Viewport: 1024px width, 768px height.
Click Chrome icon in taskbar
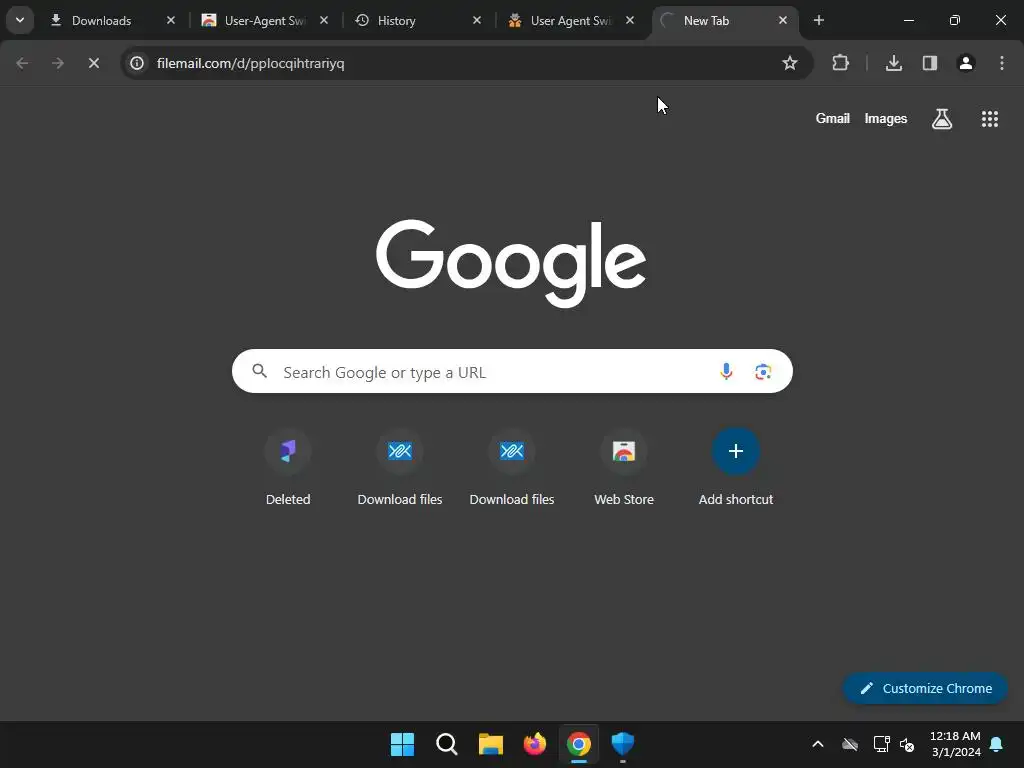579,744
